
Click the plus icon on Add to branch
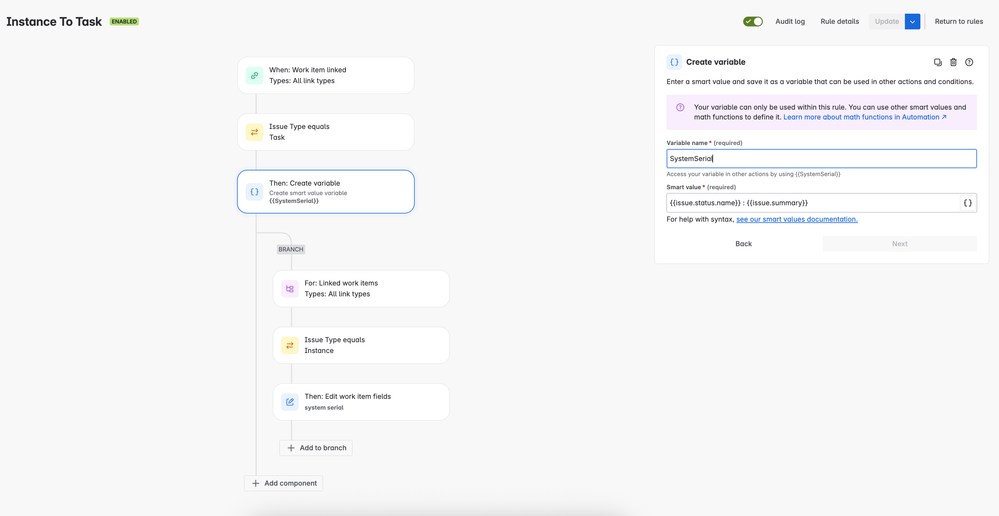(291, 448)
